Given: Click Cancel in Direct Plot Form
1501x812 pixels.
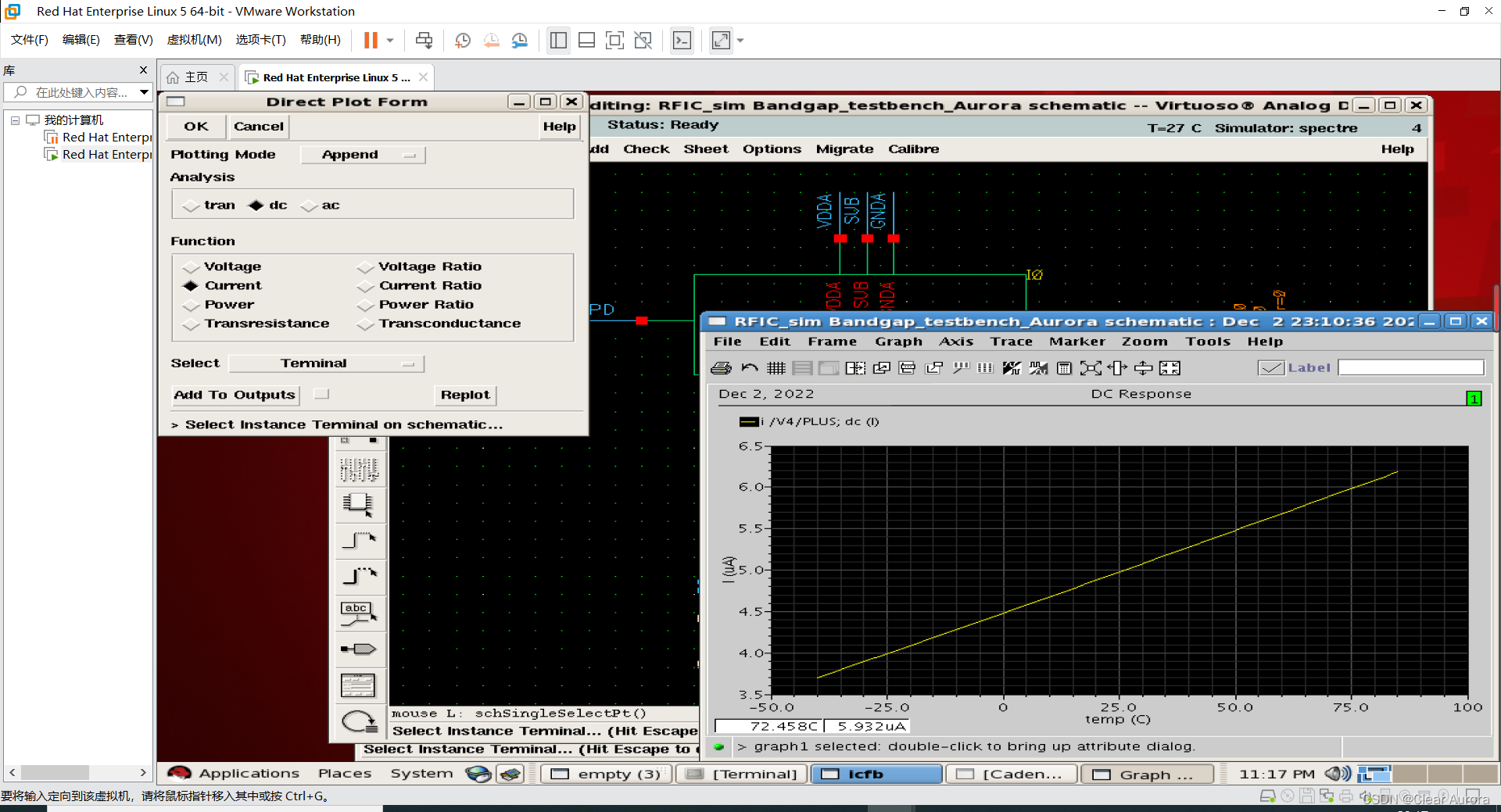Looking at the screenshot, I should 259,127.
